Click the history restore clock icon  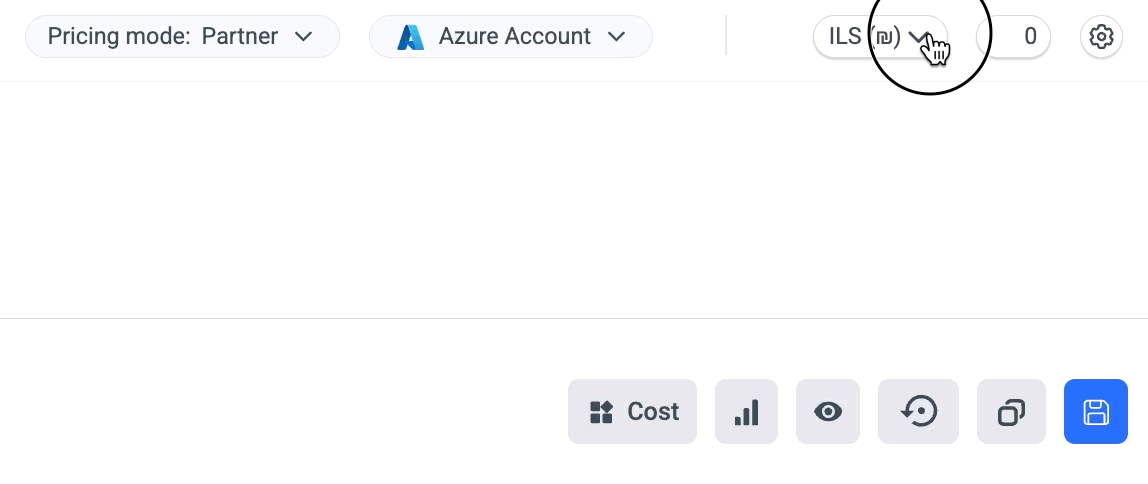918,412
